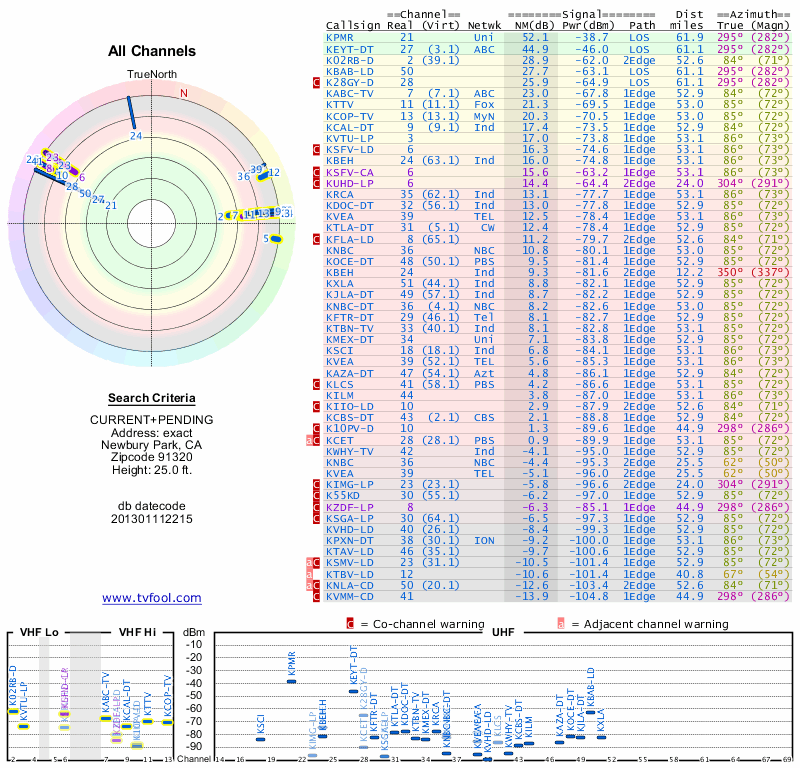800x768 pixels.
Task: Select the KFTR-DT callsign
Action: (350, 317)
